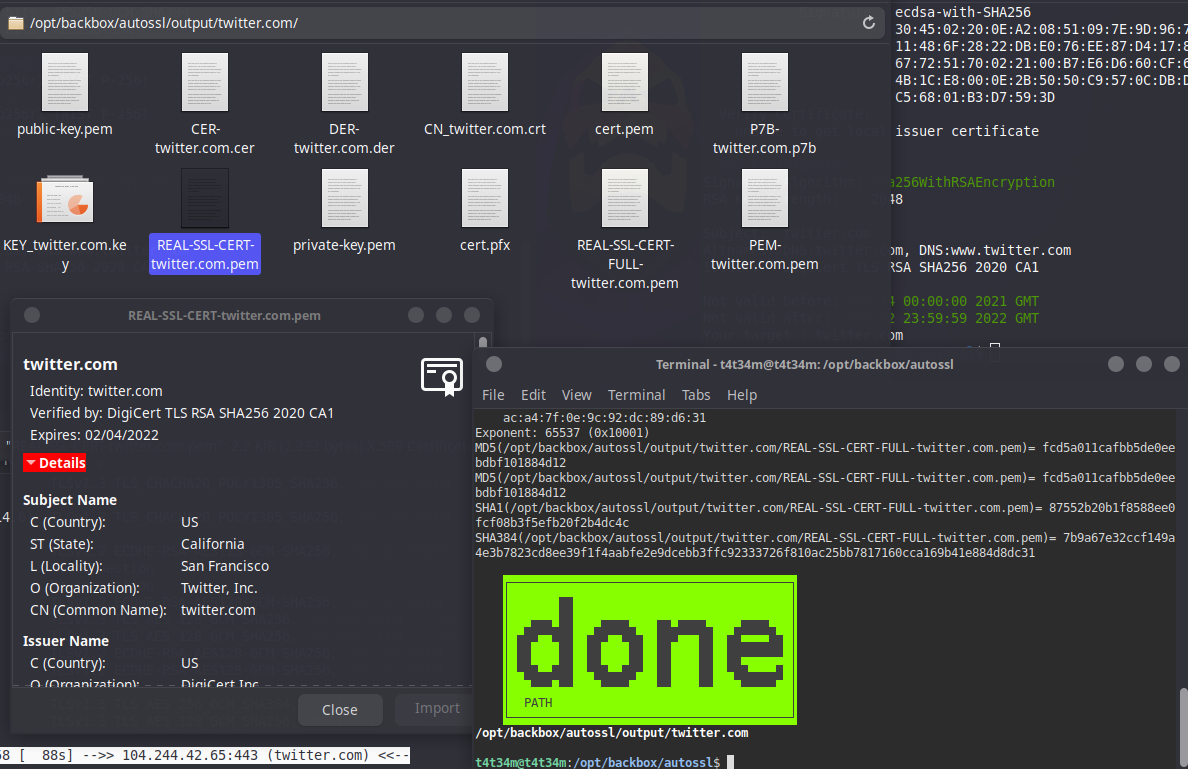This screenshot has height=769, width=1188.
Task: Click the terminal prompt t4t34m@t4t34m
Action: pos(520,762)
